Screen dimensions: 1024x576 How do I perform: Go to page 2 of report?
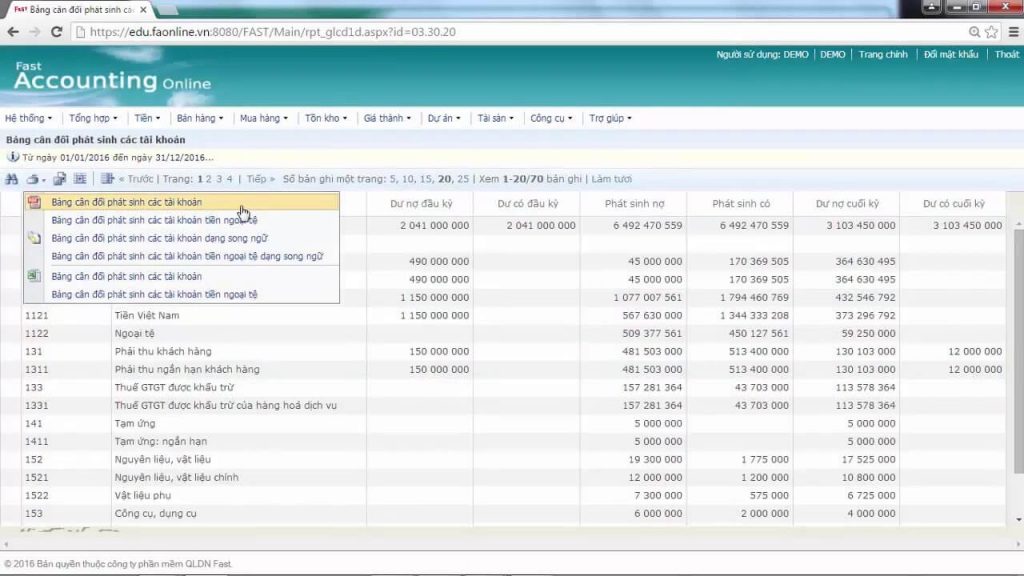[x=209, y=179]
